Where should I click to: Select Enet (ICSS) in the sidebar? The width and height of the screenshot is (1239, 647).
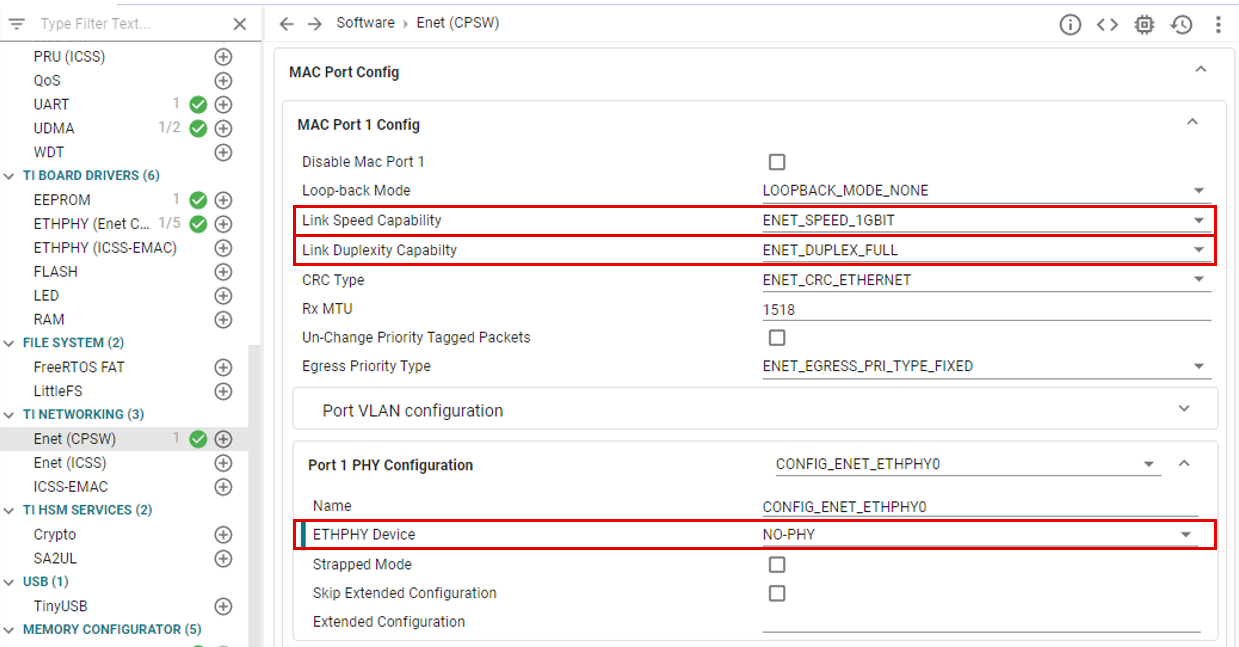pyautogui.click(x=70, y=463)
